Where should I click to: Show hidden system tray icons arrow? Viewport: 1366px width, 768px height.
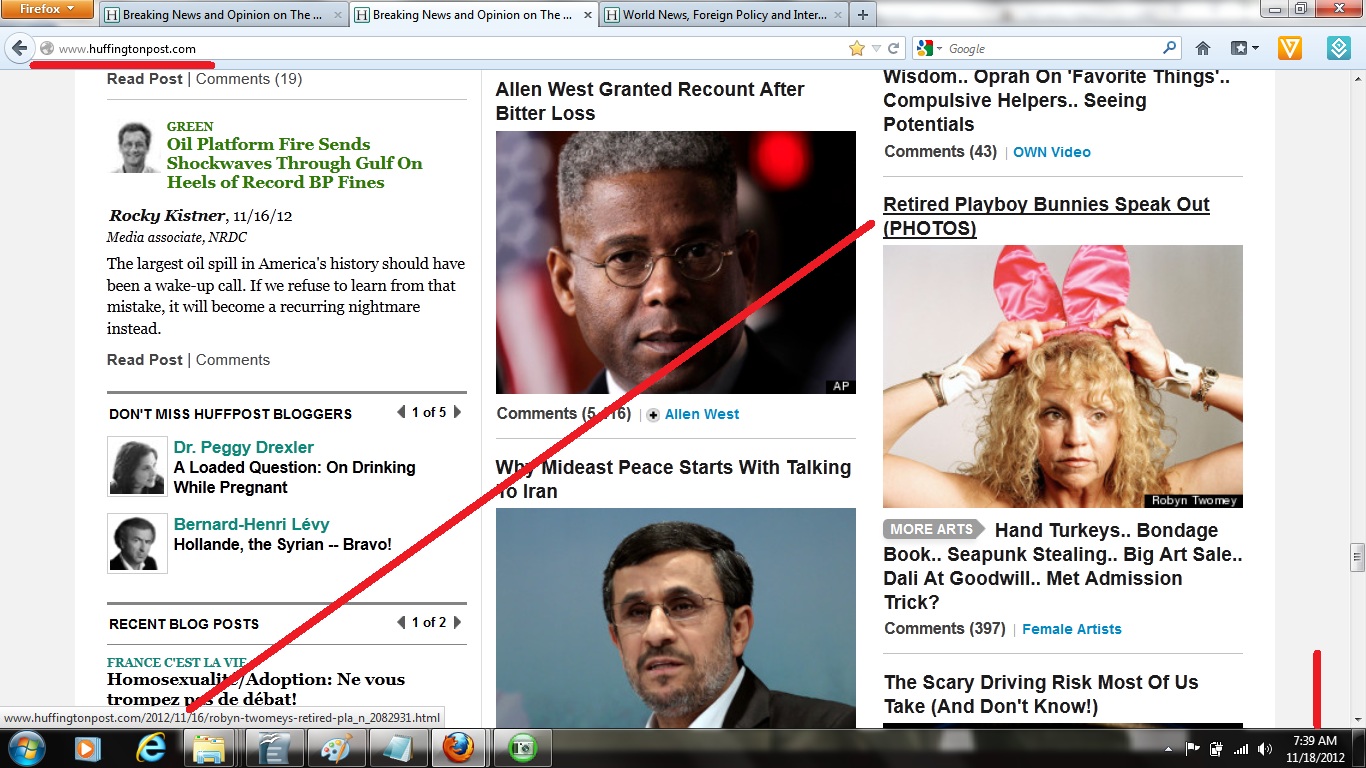coord(1168,749)
